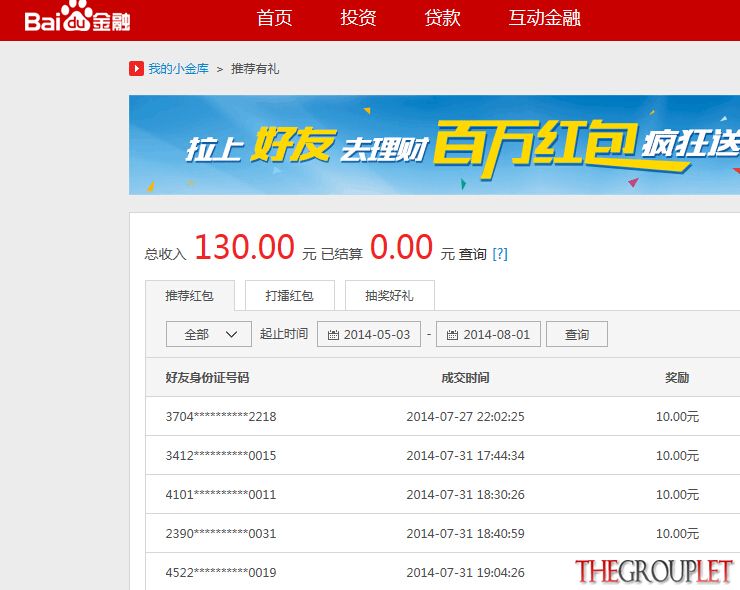Viewport: 740px width, 590px height.
Task: Open the 贷款 navigation item
Action: click(442, 18)
